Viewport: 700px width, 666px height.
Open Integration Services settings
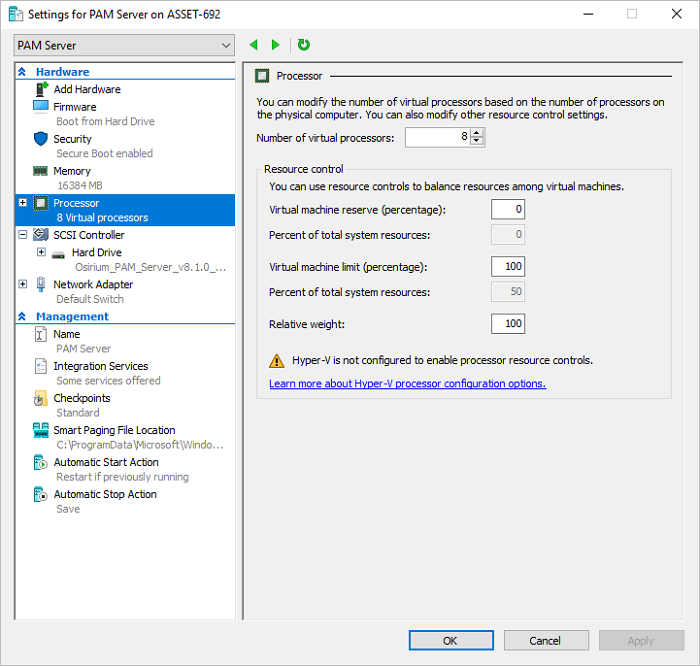101,366
